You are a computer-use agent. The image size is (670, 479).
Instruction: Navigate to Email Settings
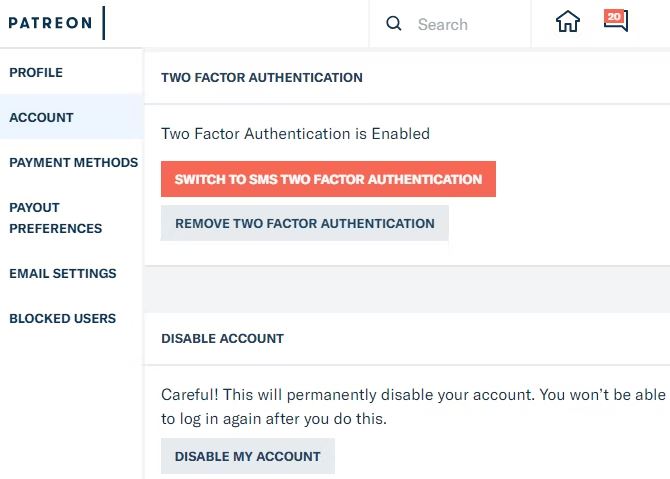click(x=62, y=273)
